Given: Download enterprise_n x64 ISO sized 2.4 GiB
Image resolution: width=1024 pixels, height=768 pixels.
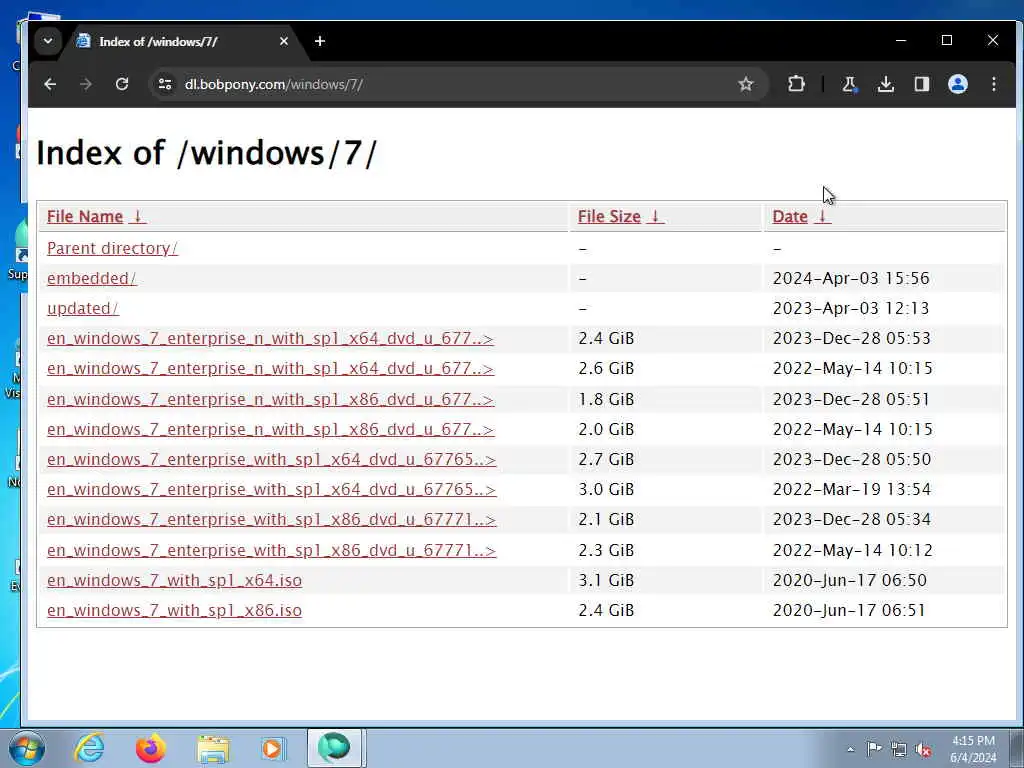Looking at the screenshot, I should pos(270,338).
